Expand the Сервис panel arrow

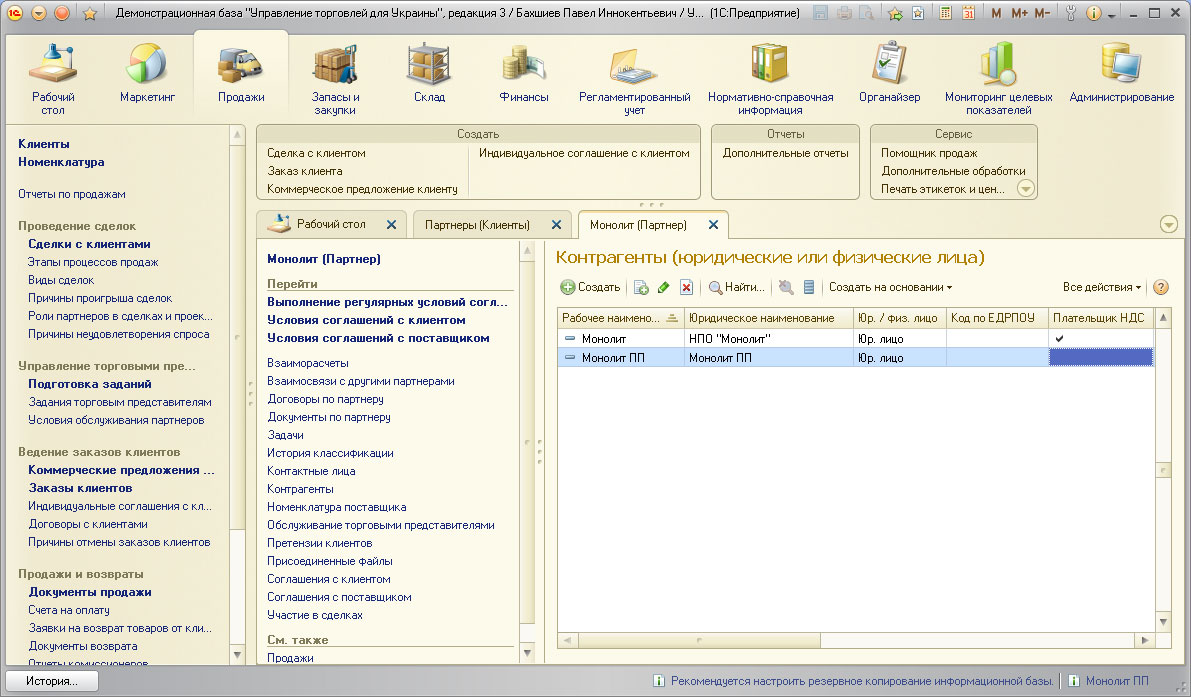1025,189
